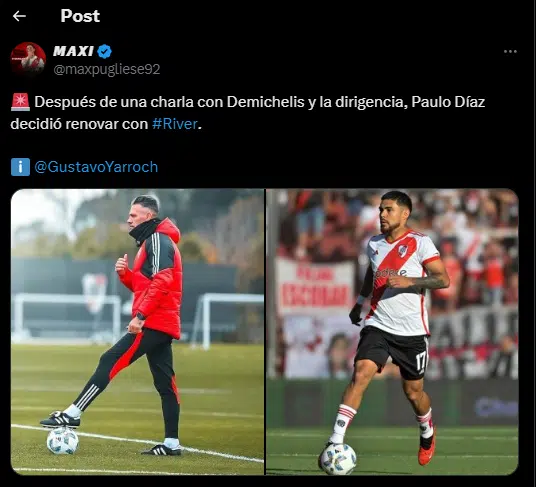Click the red siren emoji in the post

20,102
